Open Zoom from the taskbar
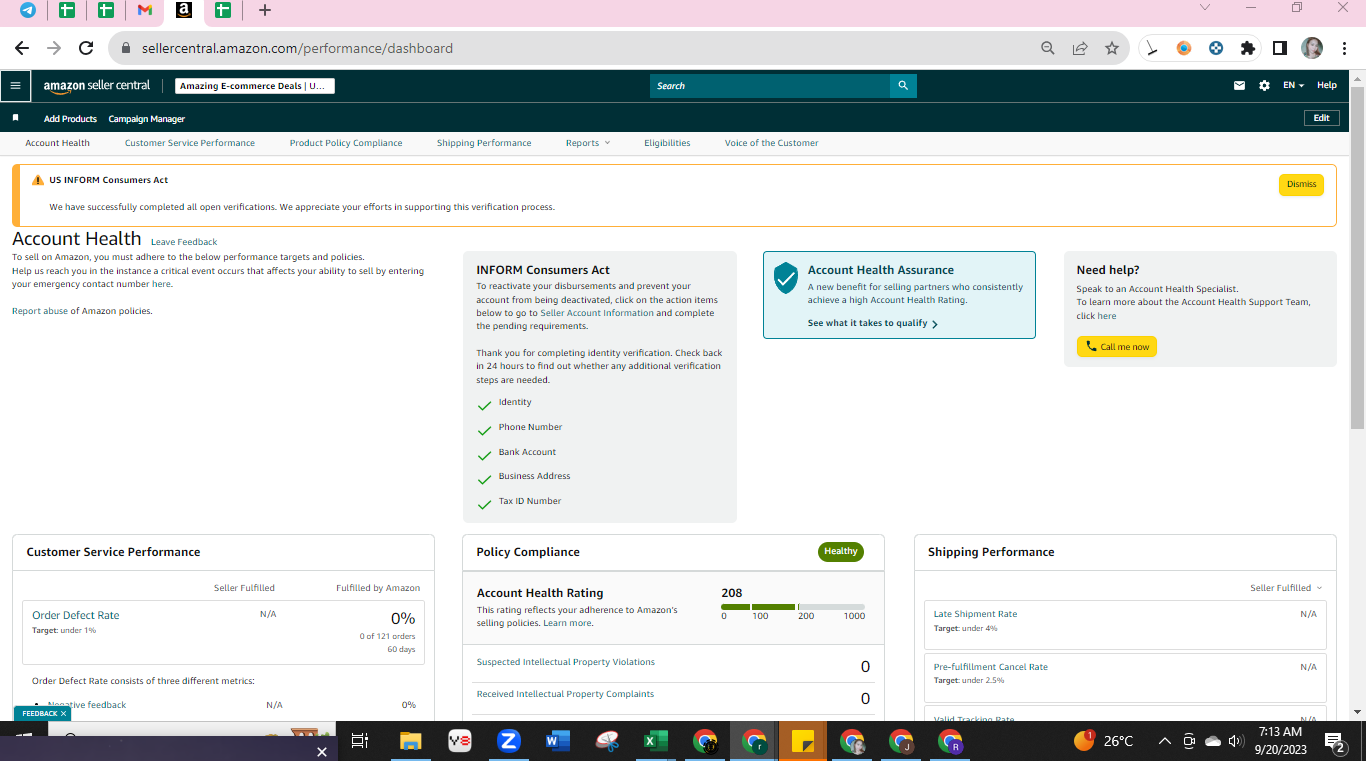Viewport: 1366px width, 761px height. tap(509, 741)
